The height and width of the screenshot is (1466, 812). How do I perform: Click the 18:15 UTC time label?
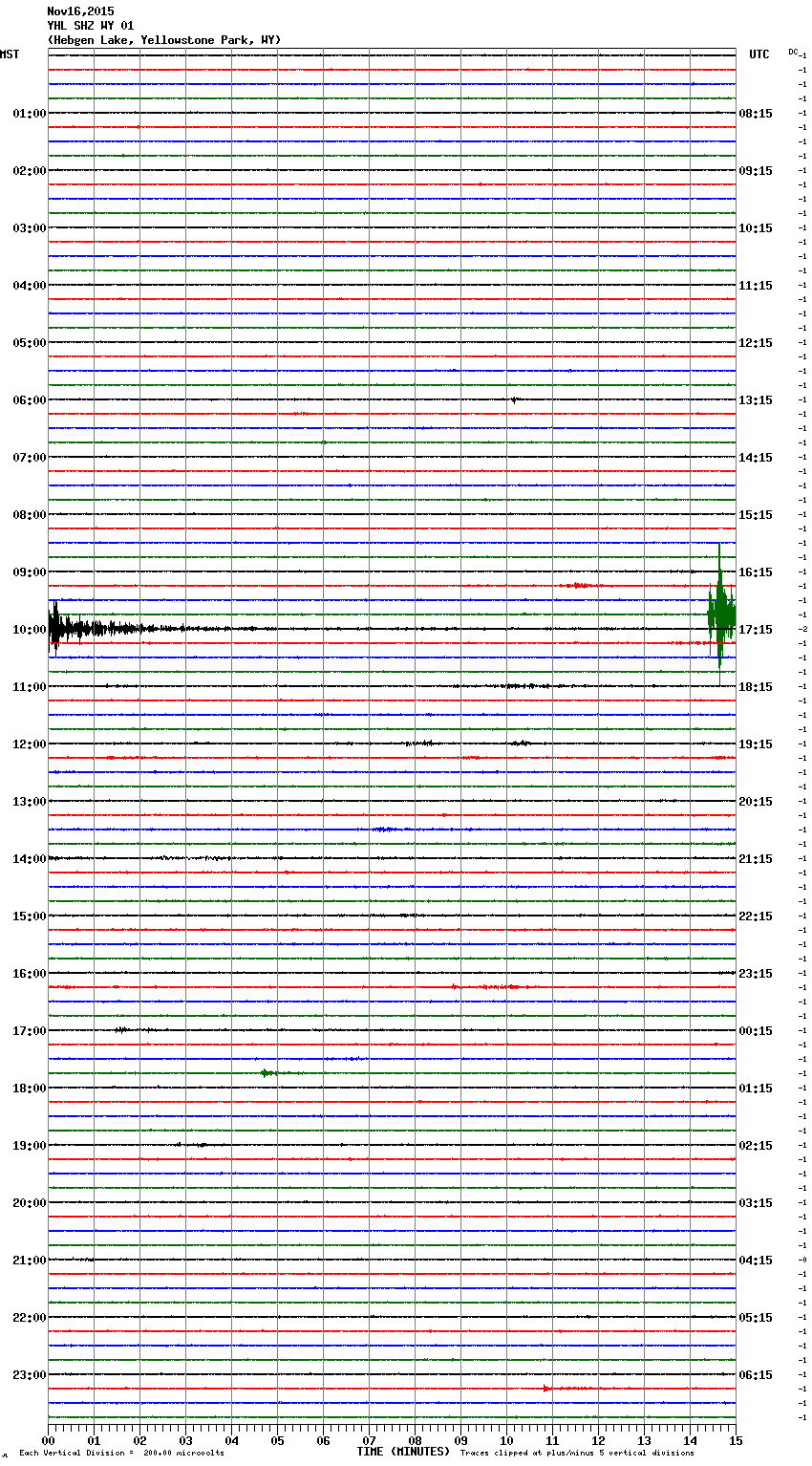(756, 687)
